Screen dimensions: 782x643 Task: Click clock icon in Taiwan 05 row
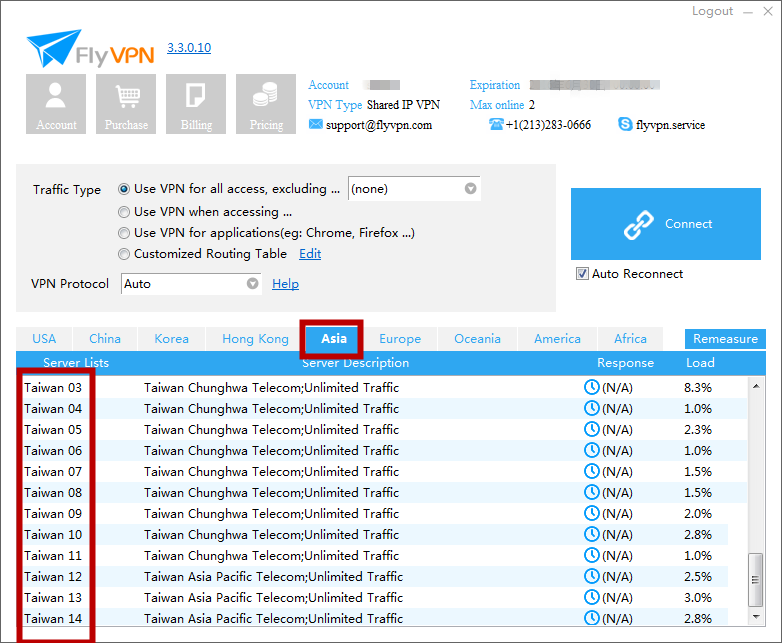[x=591, y=429]
